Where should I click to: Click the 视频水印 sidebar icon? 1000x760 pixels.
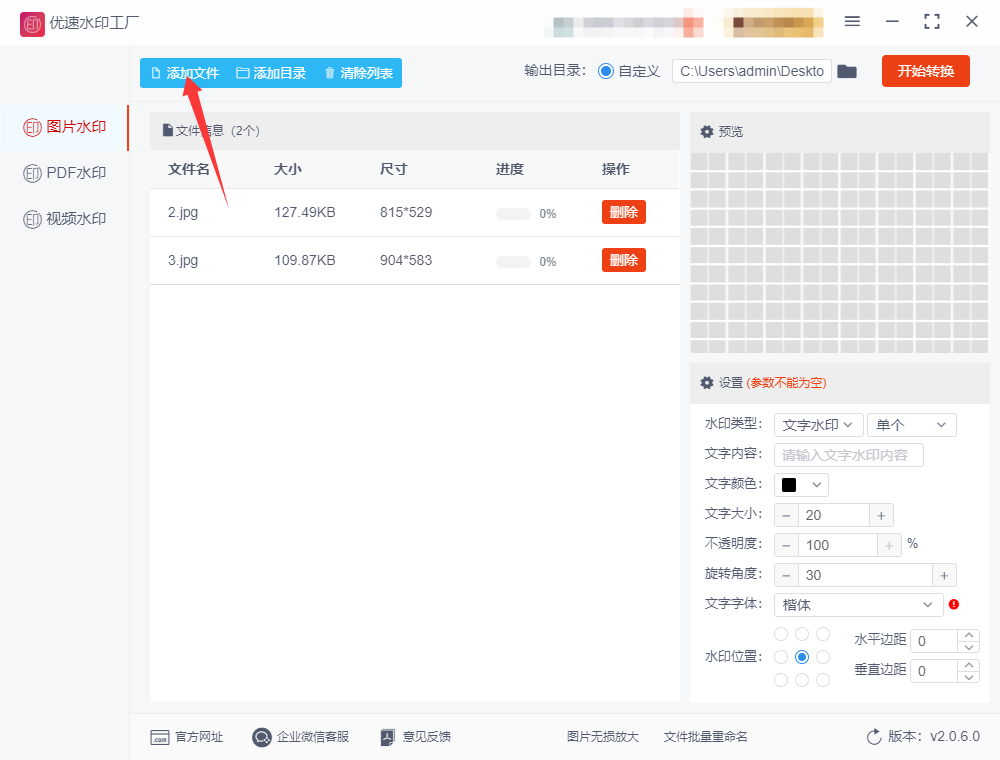(x=32, y=219)
